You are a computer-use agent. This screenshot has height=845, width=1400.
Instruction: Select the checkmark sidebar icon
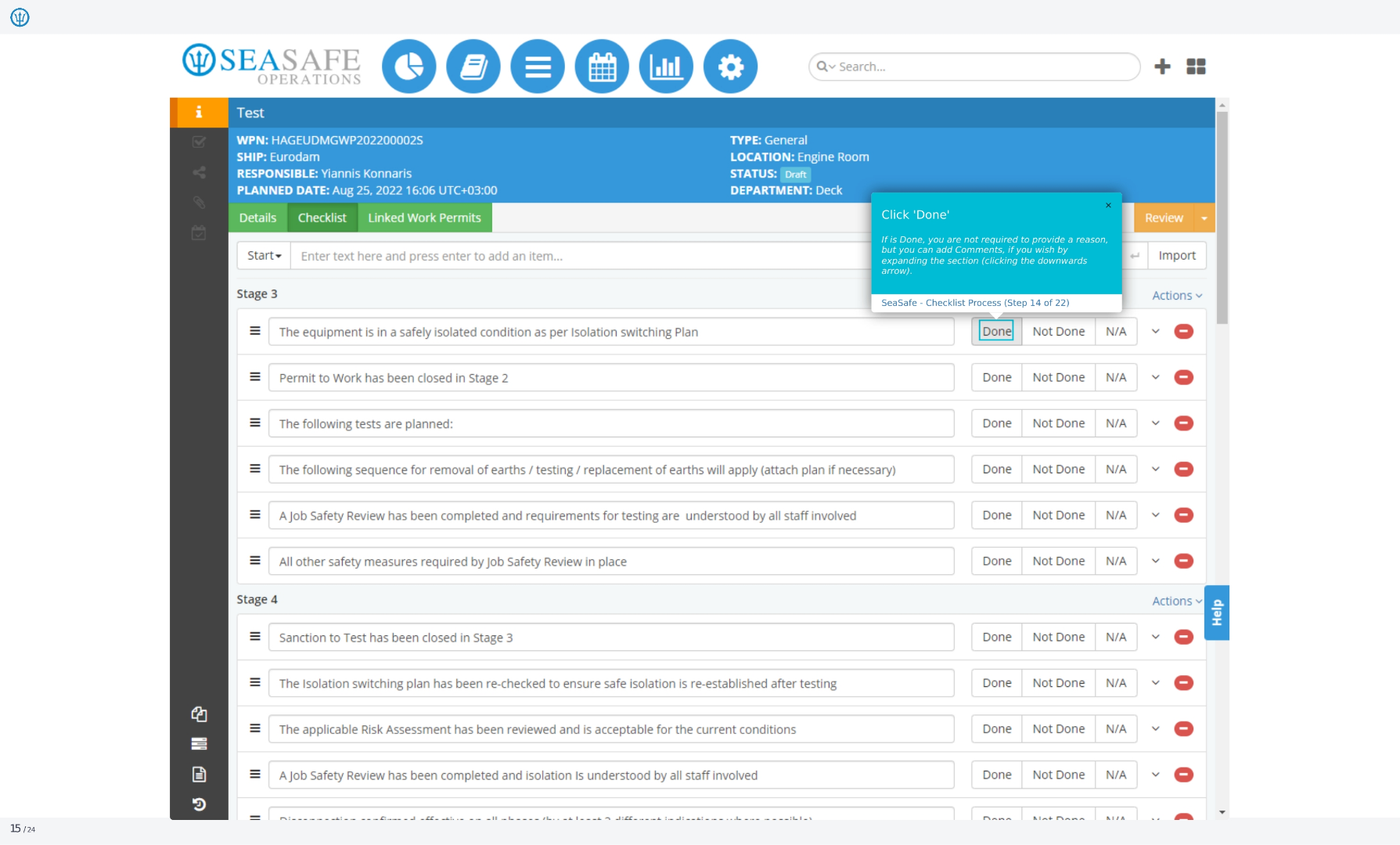tap(199, 142)
